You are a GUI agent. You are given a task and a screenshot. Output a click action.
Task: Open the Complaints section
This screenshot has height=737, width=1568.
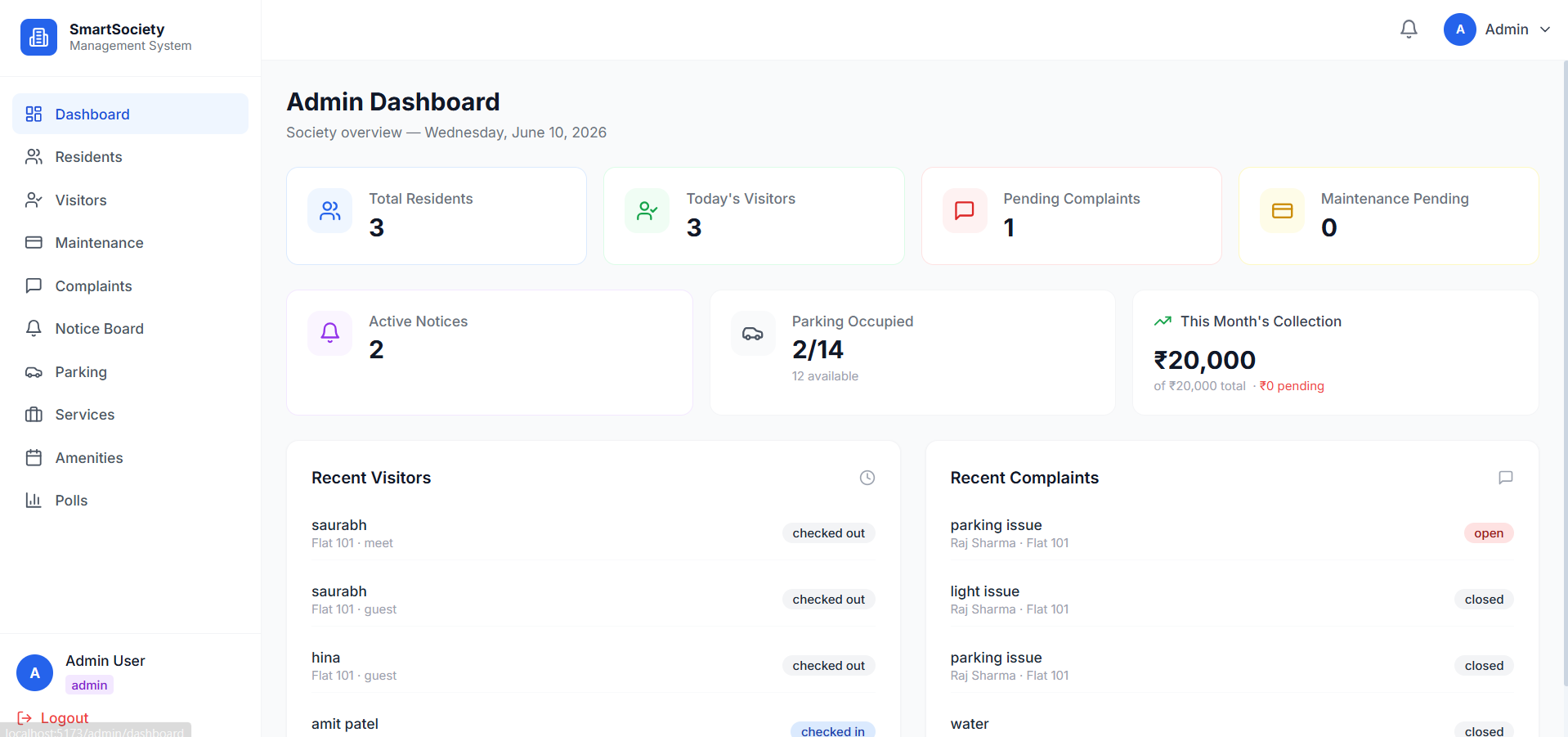click(130, 285)
